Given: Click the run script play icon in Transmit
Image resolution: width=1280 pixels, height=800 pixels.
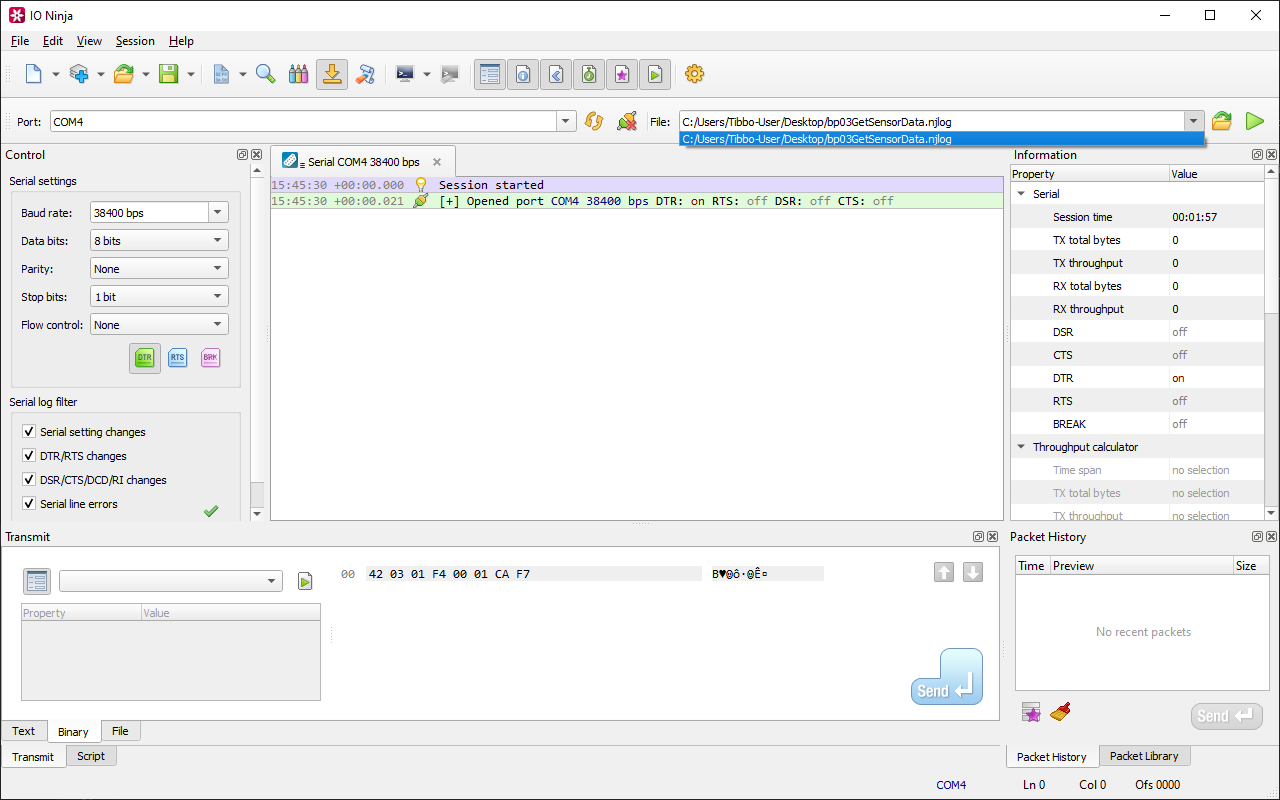Looking at the screenshot, I should click(x=305, y=581).
